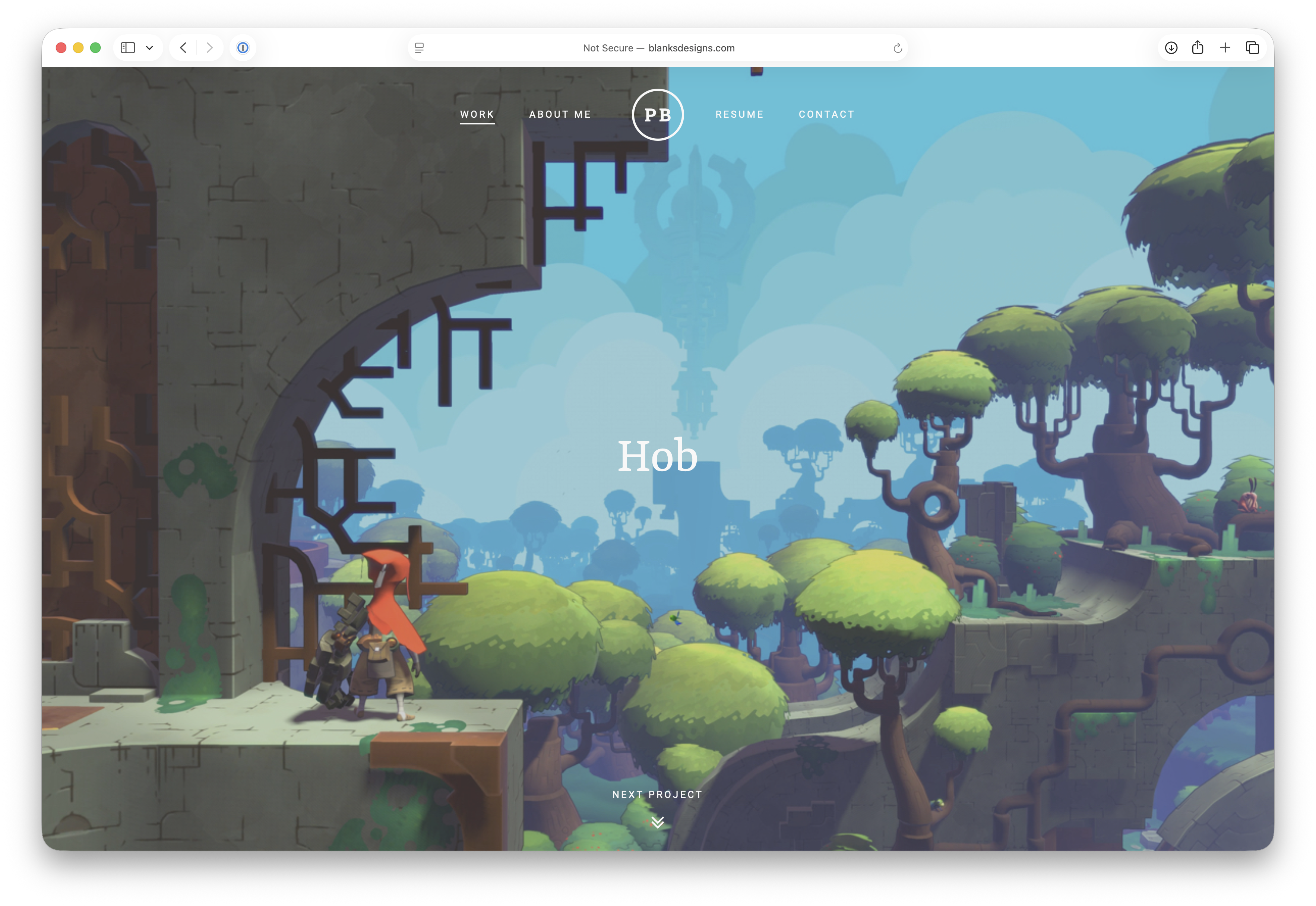Click the Hob project title
This screenshot has height=906, width=1316.
[657, 456]
